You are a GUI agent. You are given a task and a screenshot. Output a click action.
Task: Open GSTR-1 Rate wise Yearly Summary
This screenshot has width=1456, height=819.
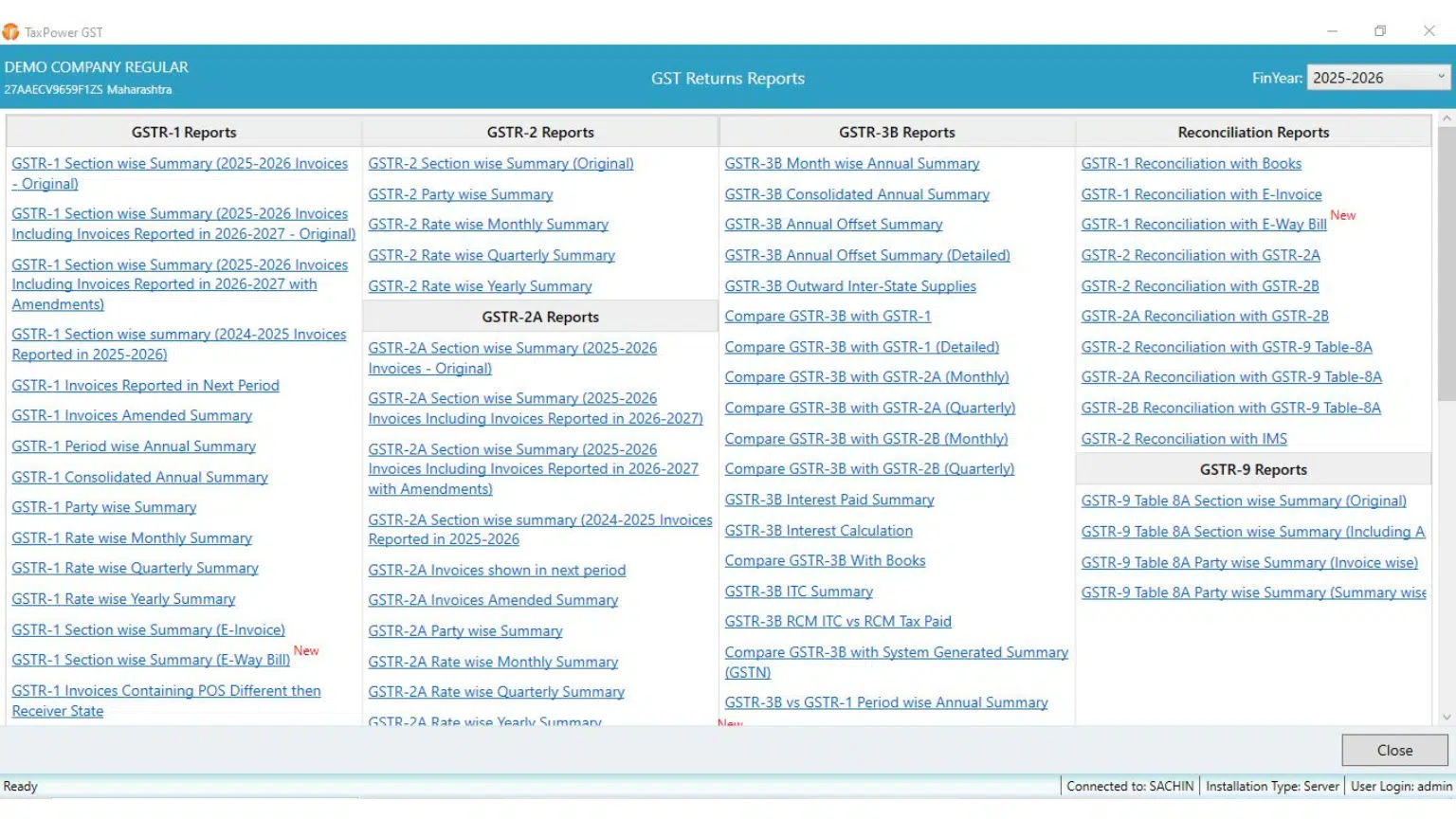pyautogui.click(x=123, y=599)
